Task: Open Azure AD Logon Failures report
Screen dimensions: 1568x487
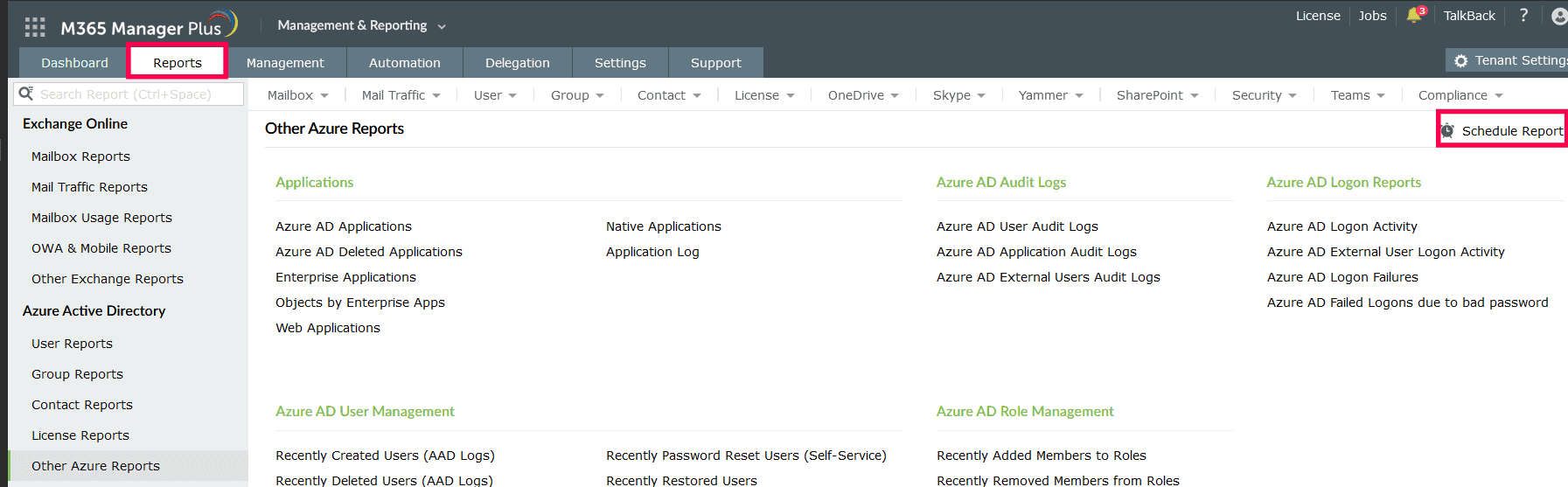Action: (x=1342, y=277)
